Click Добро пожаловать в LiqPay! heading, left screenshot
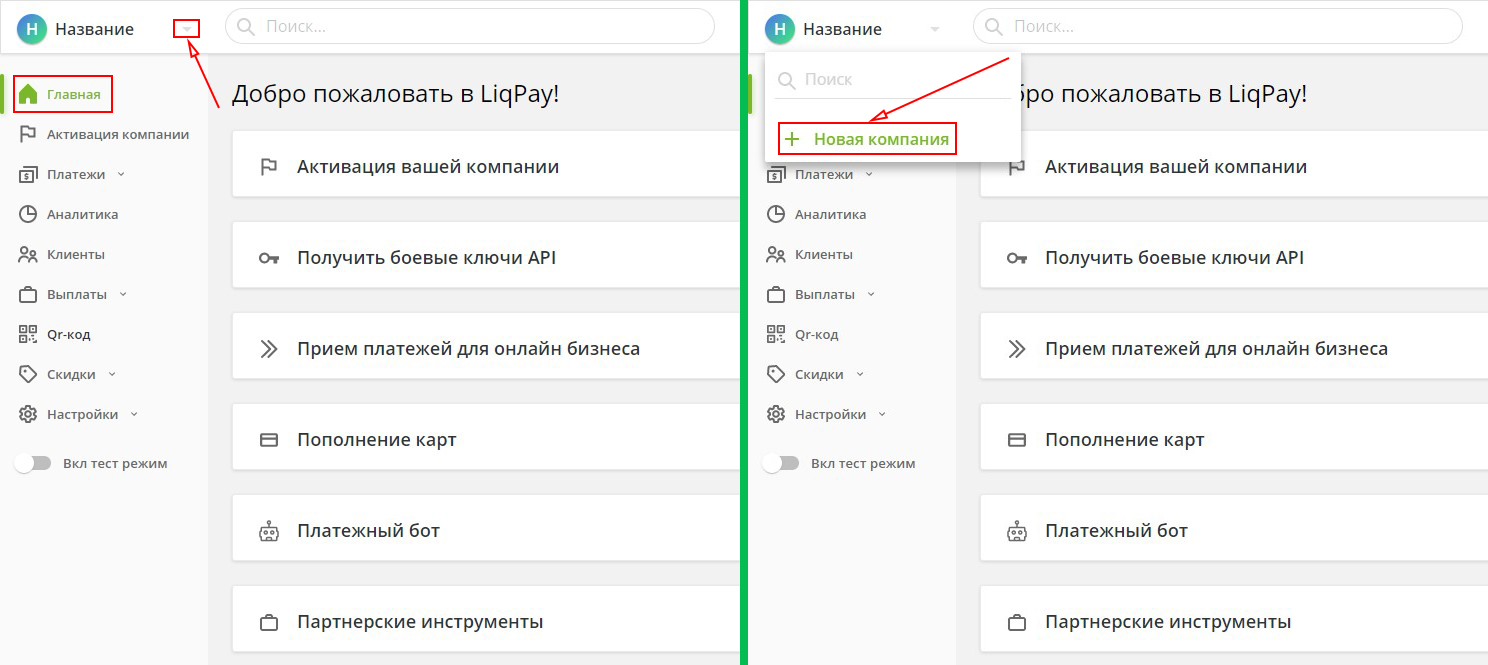Image resolution: width=1488 pixels, height=665 pixels. (x=395, y=95)
